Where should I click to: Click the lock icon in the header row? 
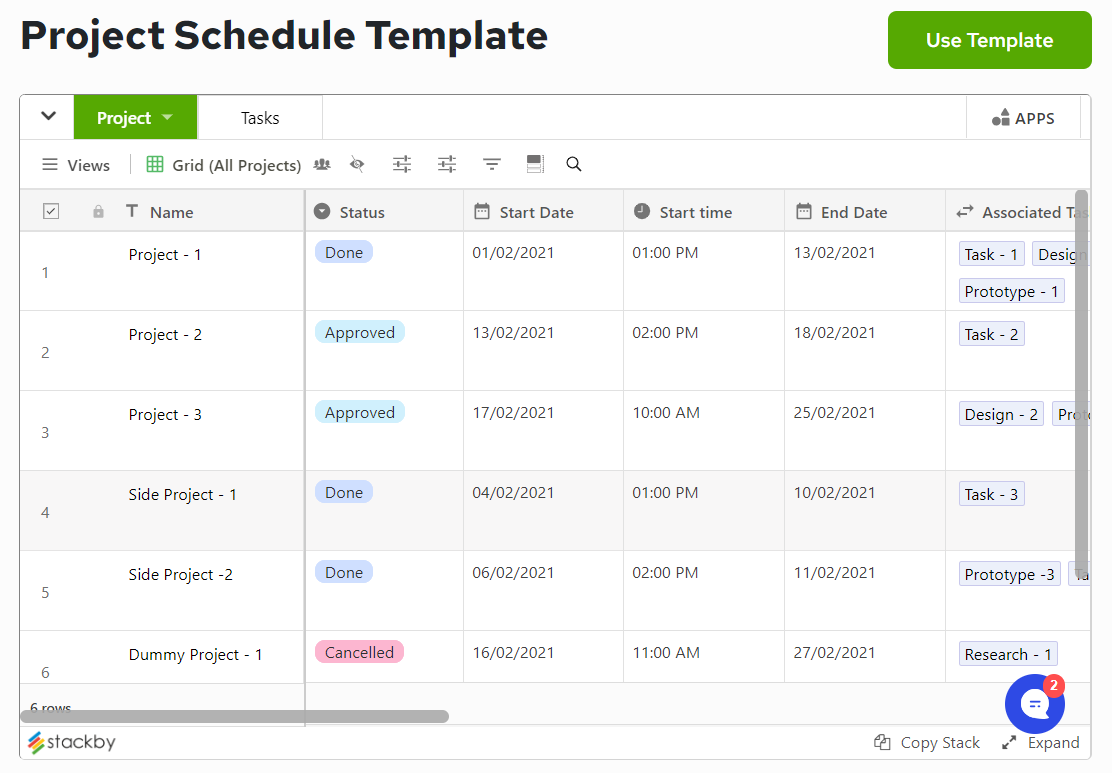click(x=97, y=211)
